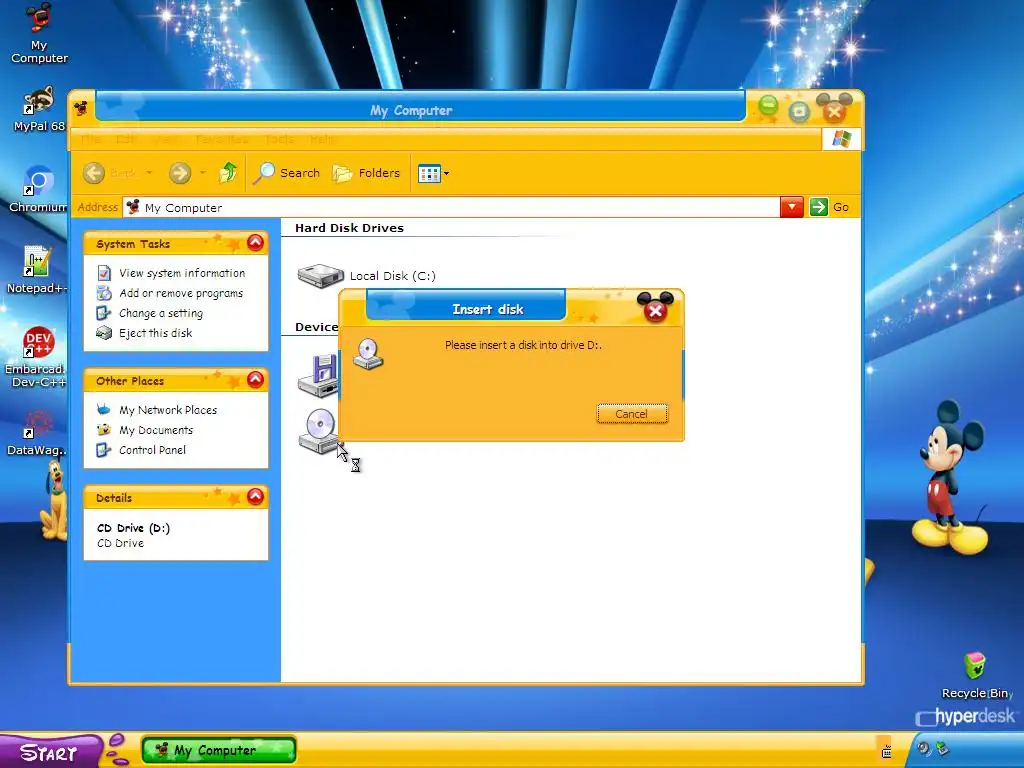Open the keyboard language indicator in taskbar

tap(886, 750)
